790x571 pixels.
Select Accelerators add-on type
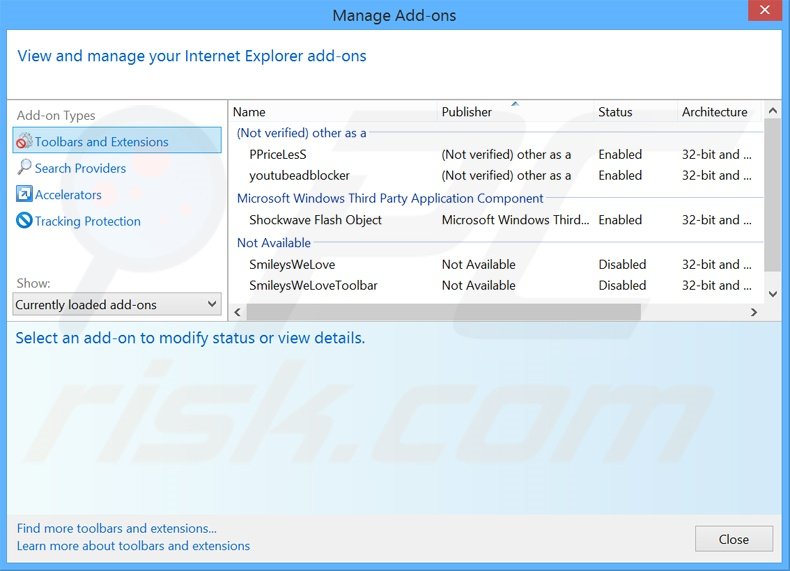tap(68, 195)
